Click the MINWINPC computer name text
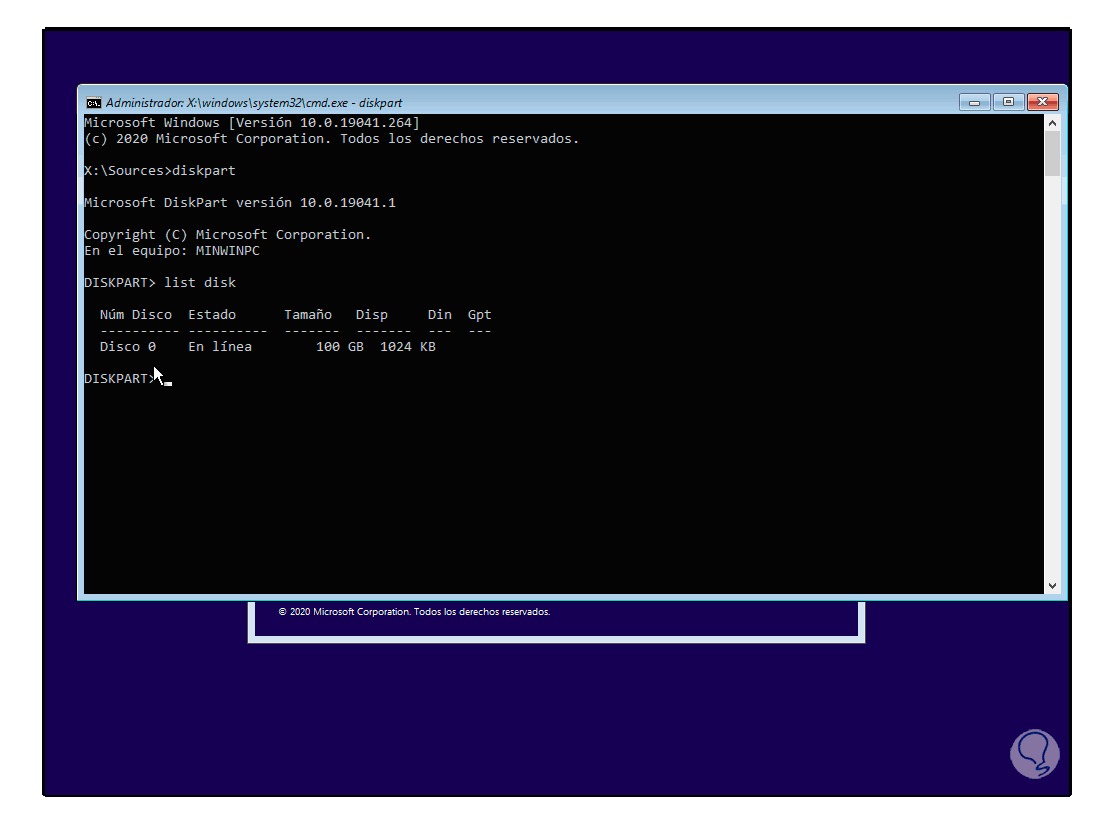Image resolution: width=1115 pixels, height=824 pixels. tap(227, 250)
